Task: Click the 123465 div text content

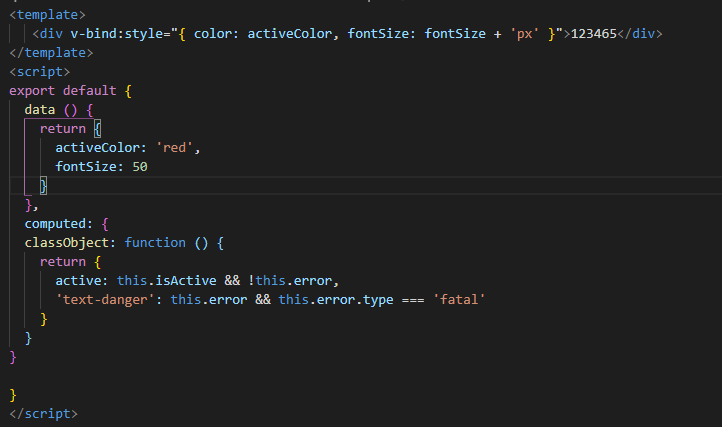Action: (593, 34)
